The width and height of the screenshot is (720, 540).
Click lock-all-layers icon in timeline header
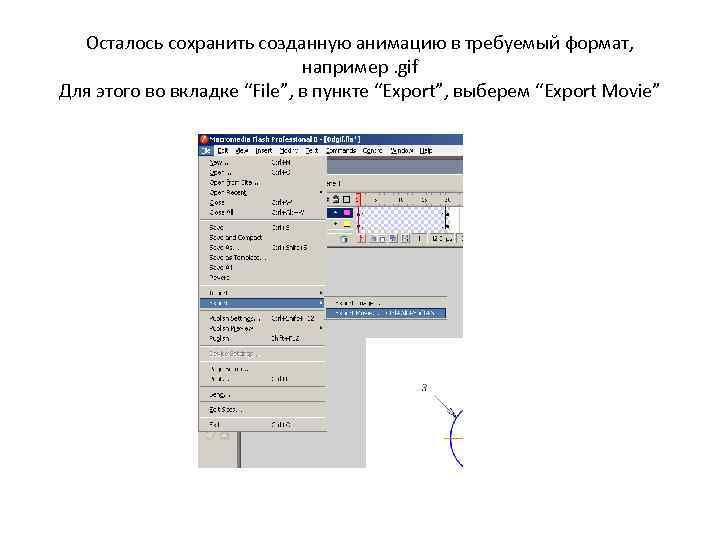[x=336, y=199]
